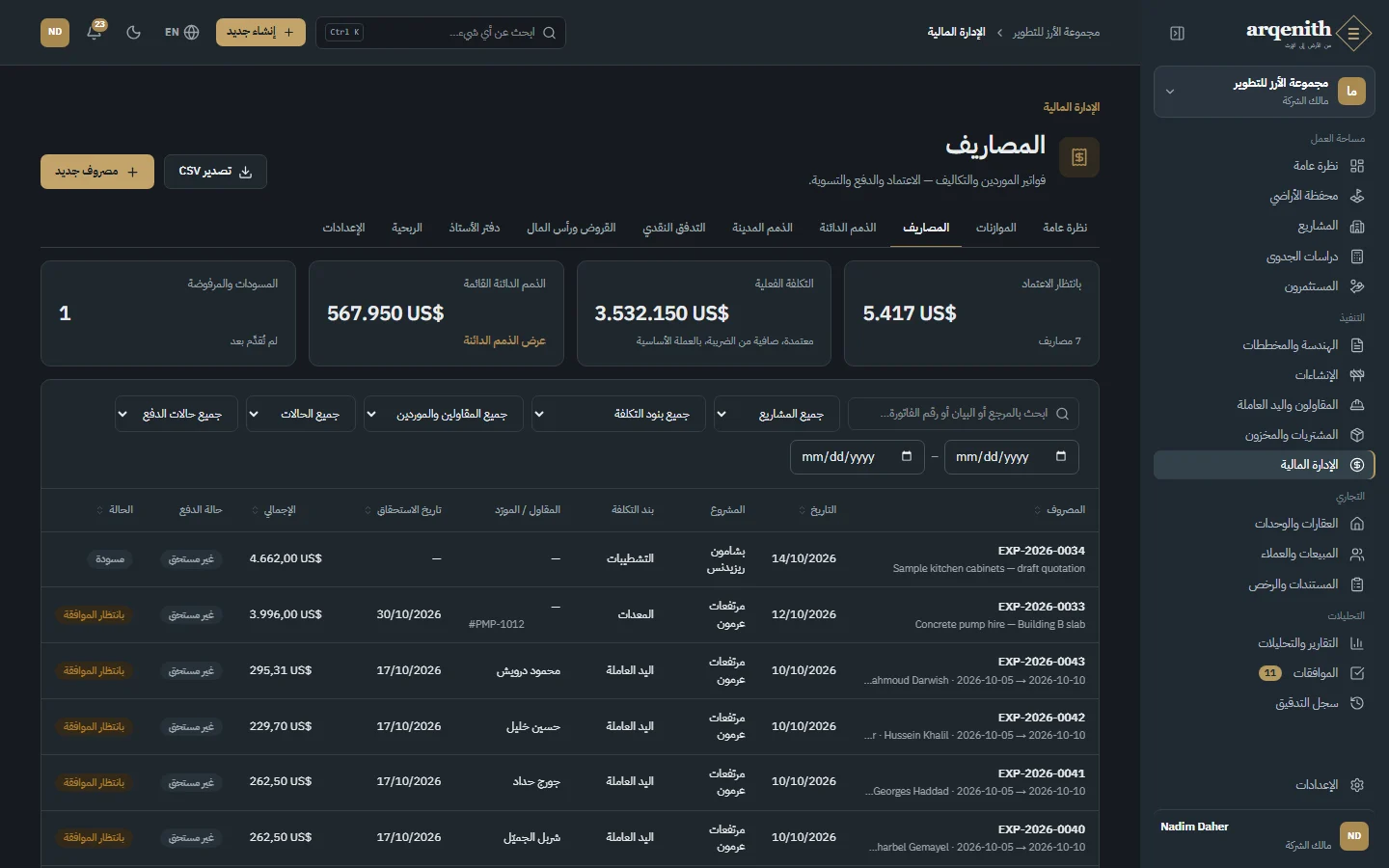Open المستثمرون sidebar icon
Screen dimensions: 1389x868
1357,286
